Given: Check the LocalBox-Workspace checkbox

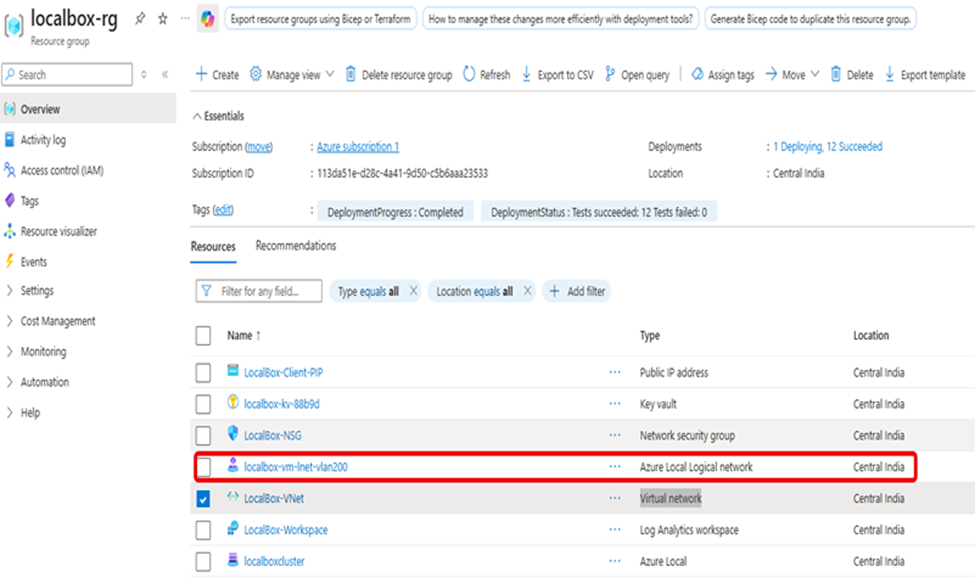Looking at the screenshot, I should coord(203,530).
